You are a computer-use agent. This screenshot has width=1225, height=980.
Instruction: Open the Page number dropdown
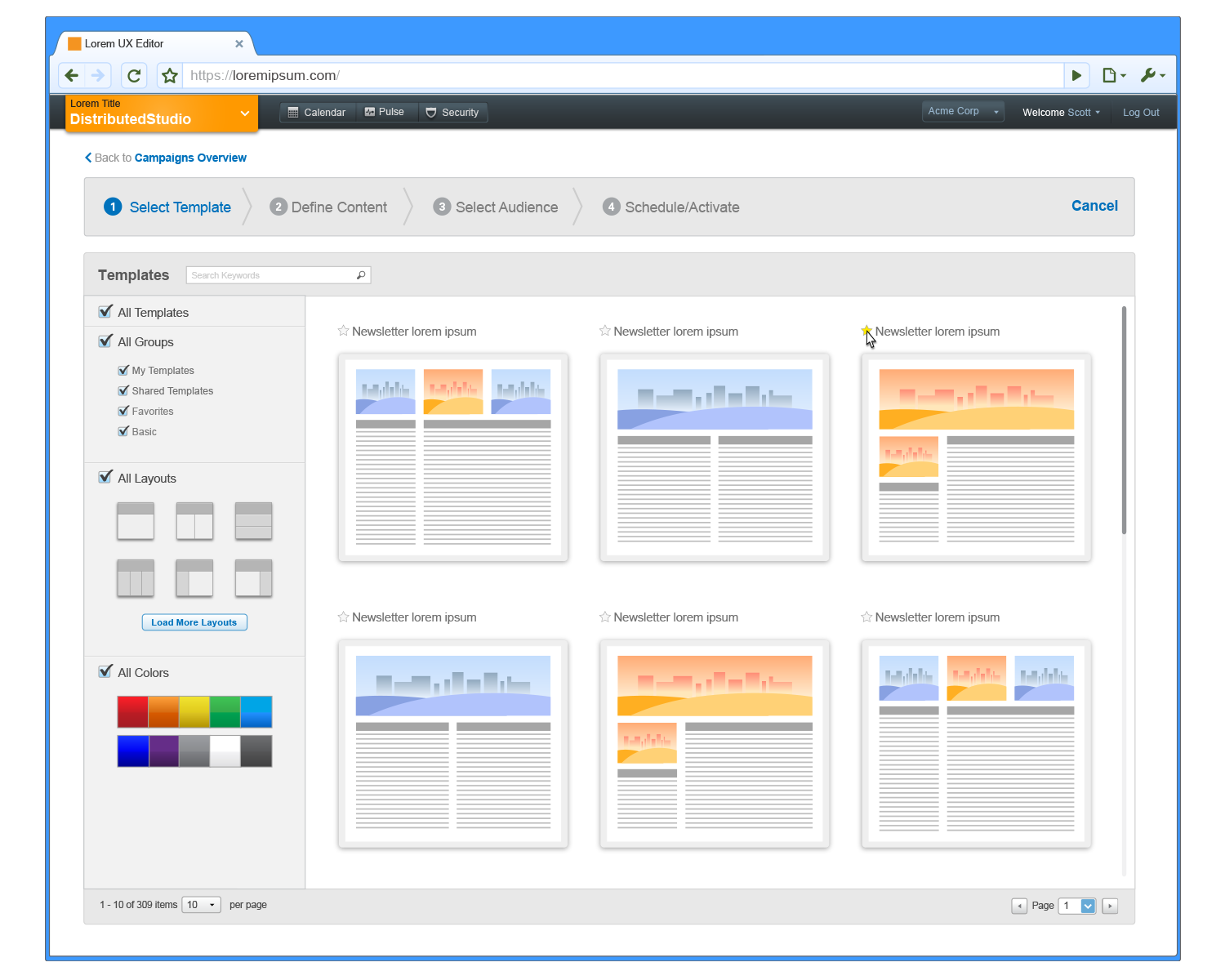tap(1077, 906)
